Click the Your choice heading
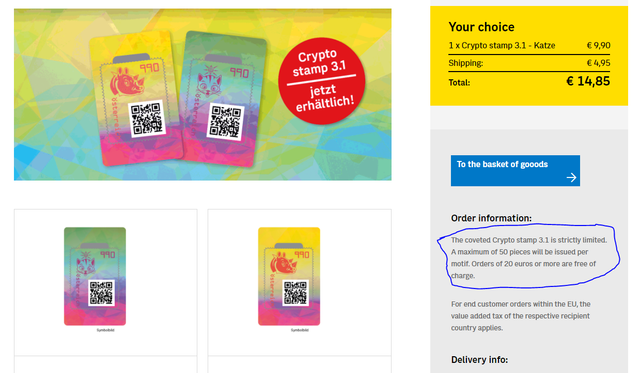The width and height of the screenshot is (640, 373). [x=481, y=27]
